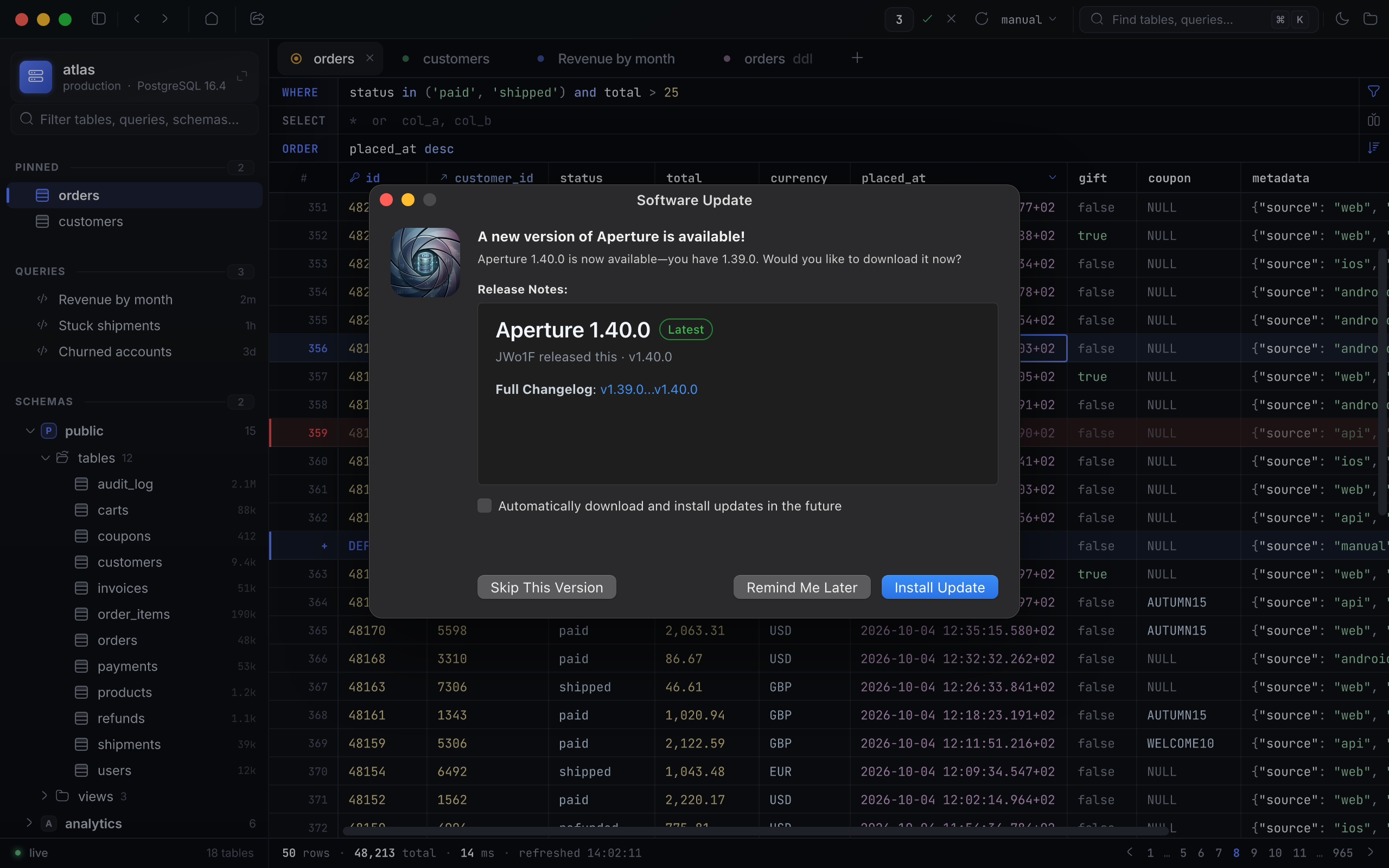
Task: Select audit_log table in tree
Action: coord(135,484)
